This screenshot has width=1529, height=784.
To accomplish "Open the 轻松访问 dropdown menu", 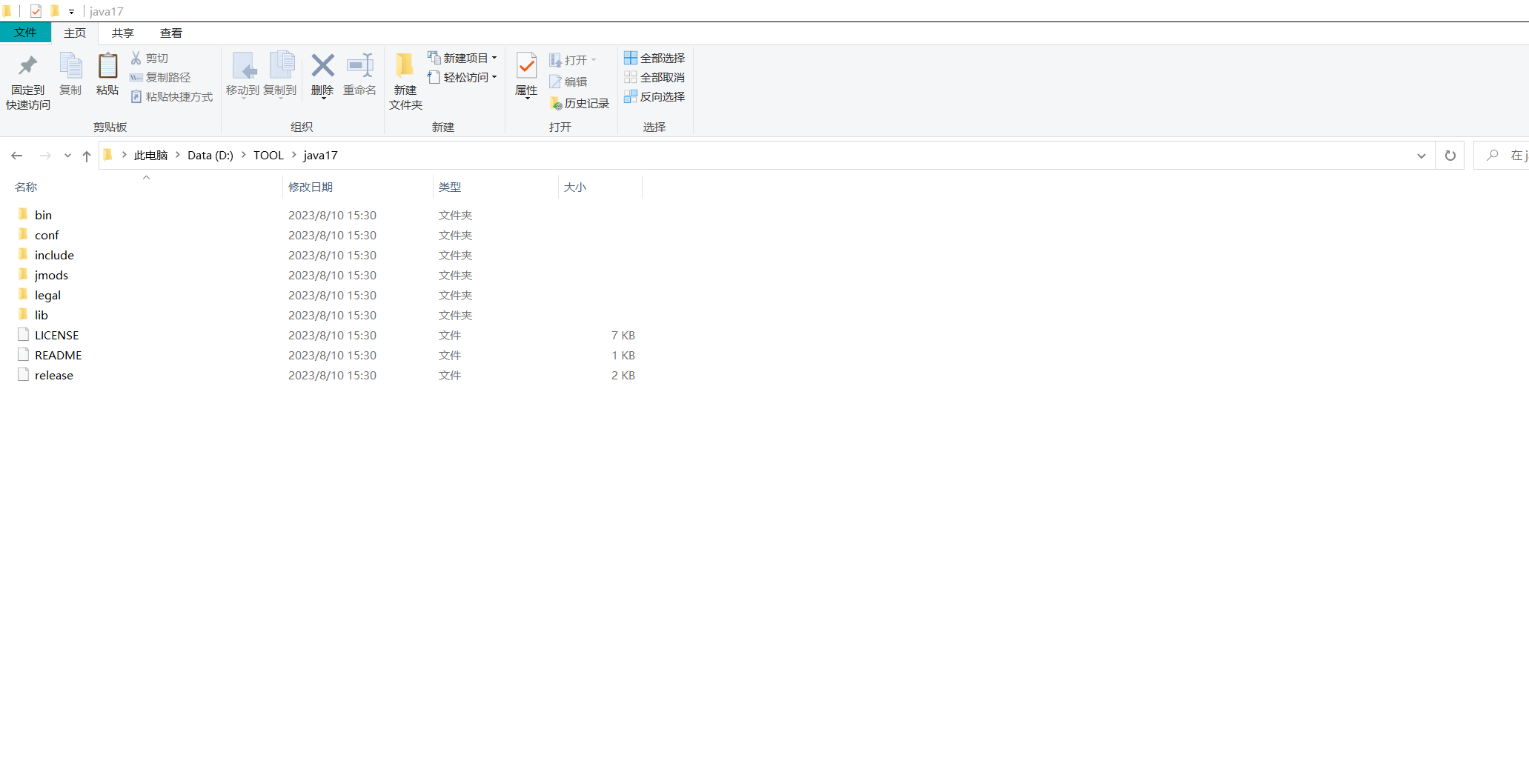I will click(495, 77).
